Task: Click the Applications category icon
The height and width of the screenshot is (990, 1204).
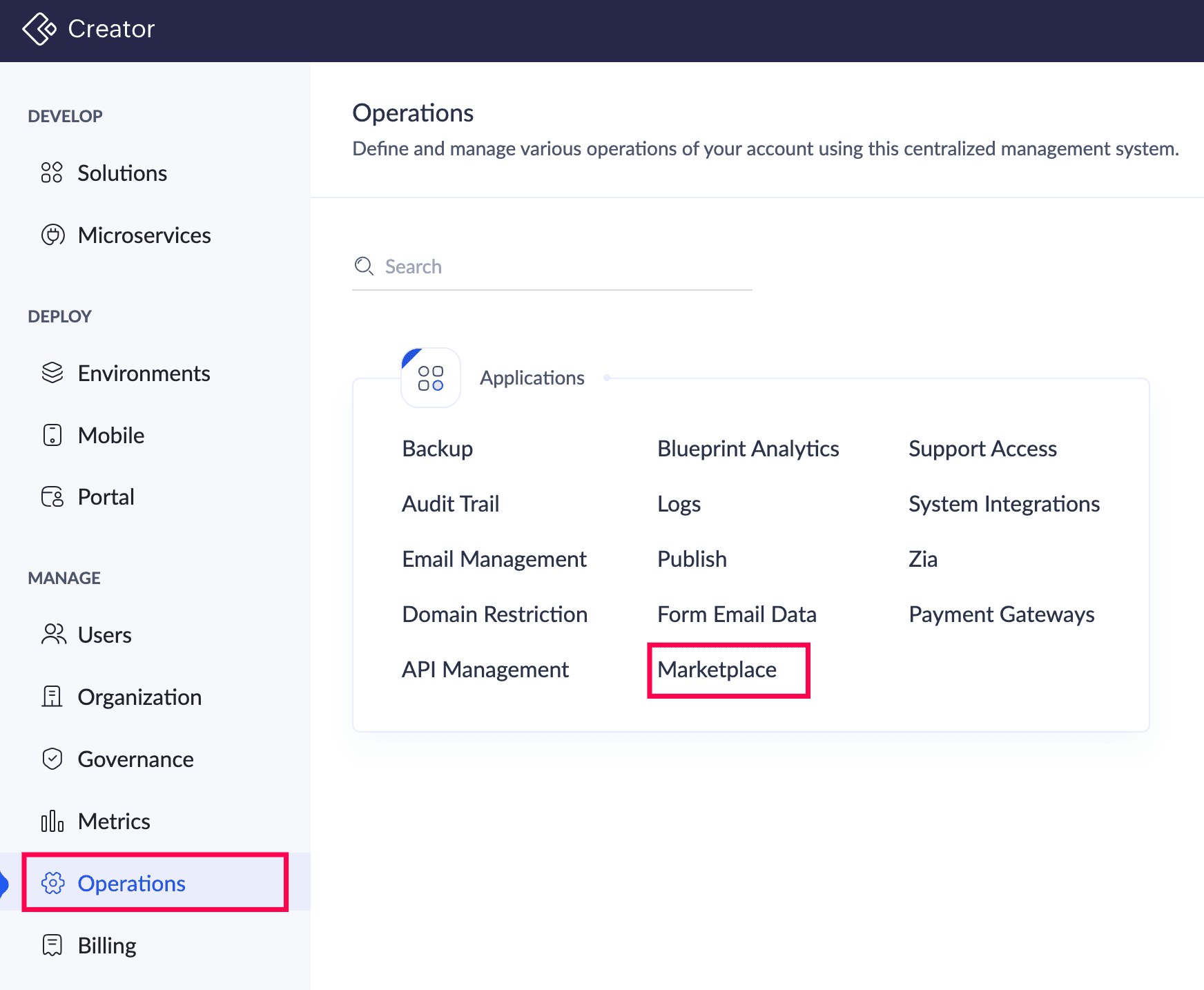Action: pos(431,378)
